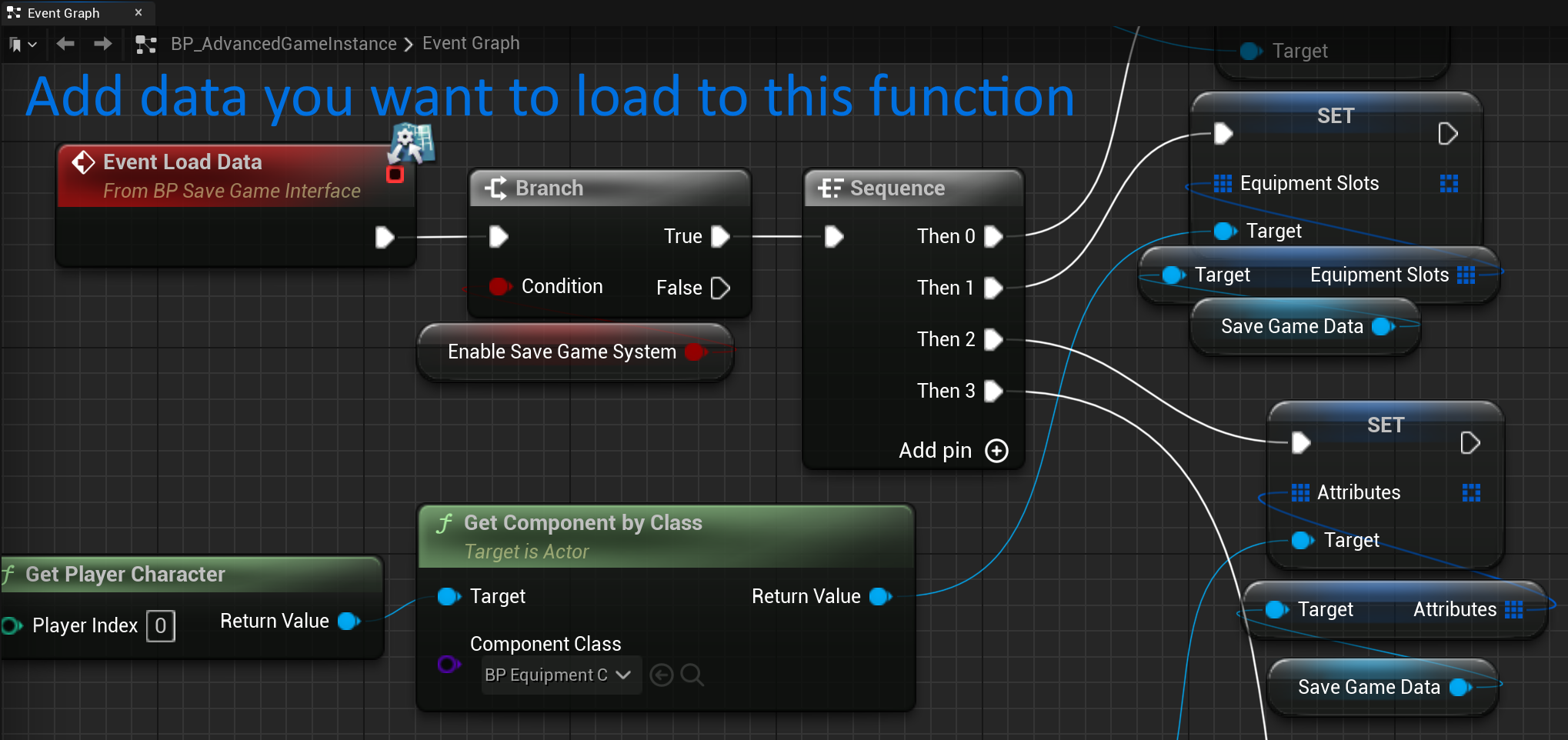Click the Event Load Data breakpoint icon
The image size is (1568, 740).
pos(395,175)
